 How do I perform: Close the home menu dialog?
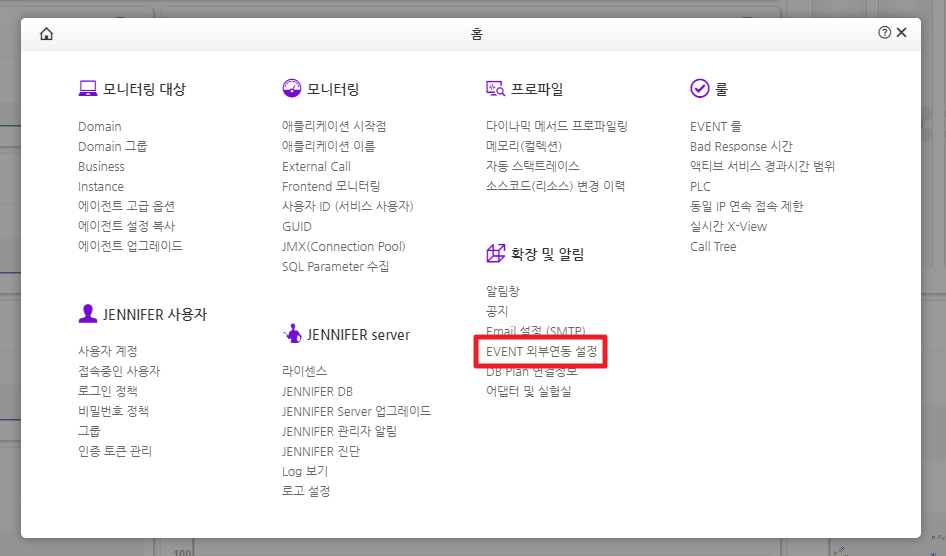[x=902, y=33]
